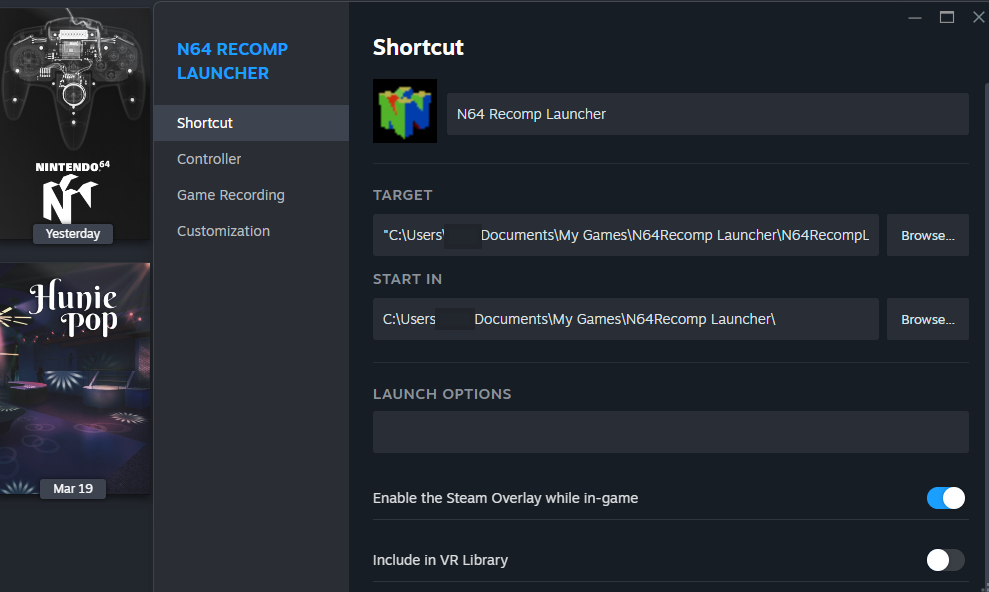Edit the N64 Recomp Launcher name field
The image size is (989, 592).
708,114
